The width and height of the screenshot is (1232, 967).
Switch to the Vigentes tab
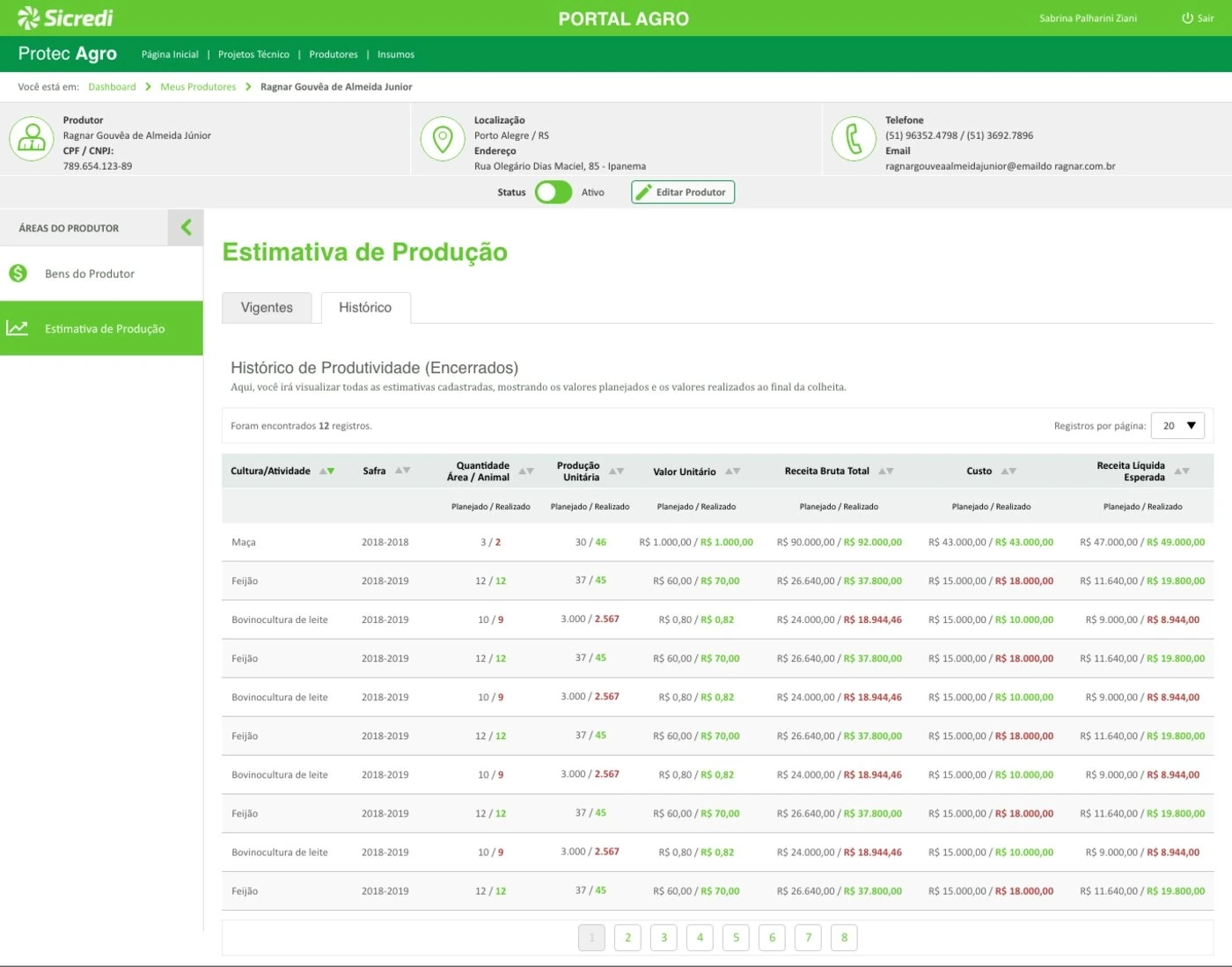[267, 307]
